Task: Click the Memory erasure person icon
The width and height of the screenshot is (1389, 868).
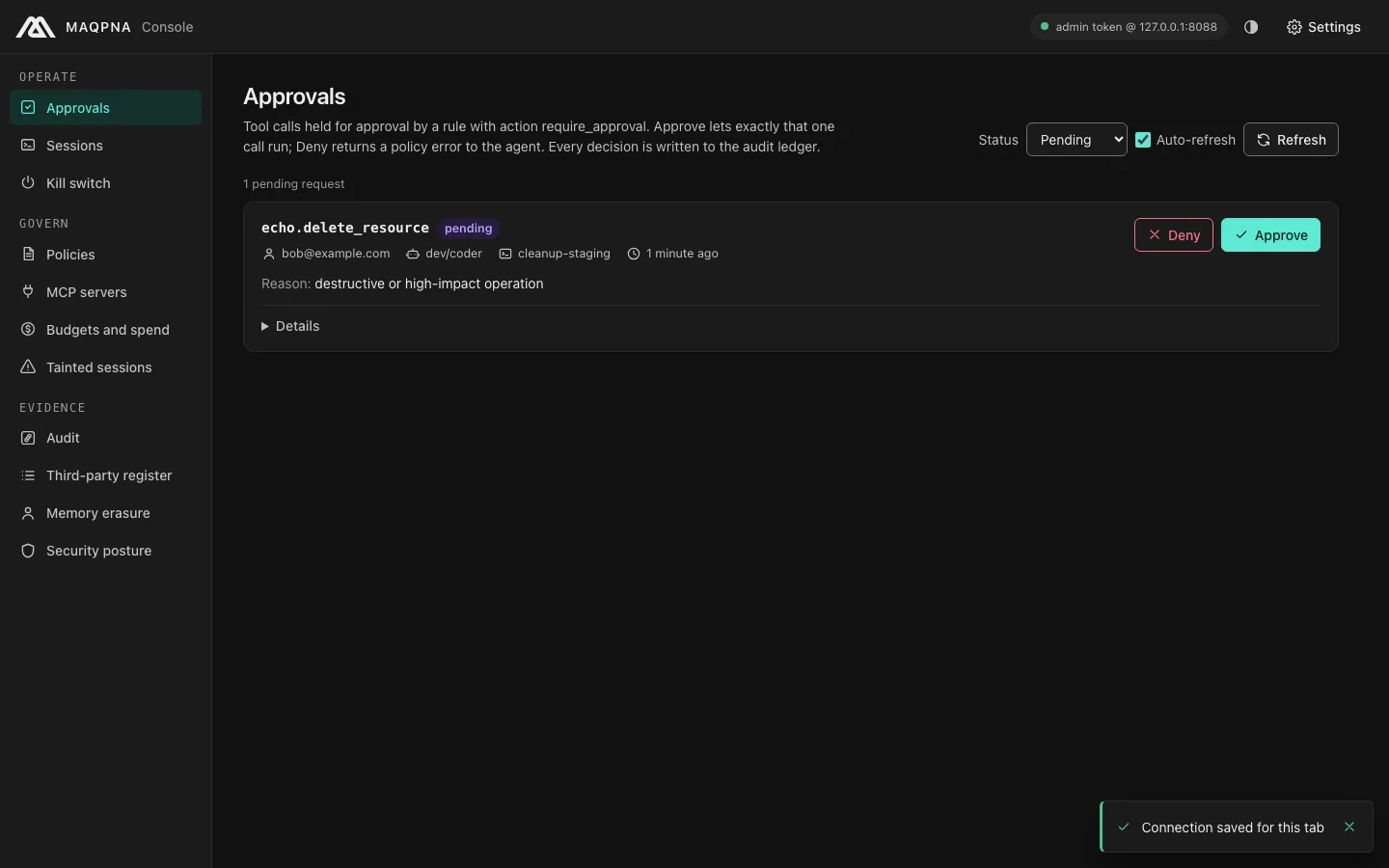Action: click(28, 513)
